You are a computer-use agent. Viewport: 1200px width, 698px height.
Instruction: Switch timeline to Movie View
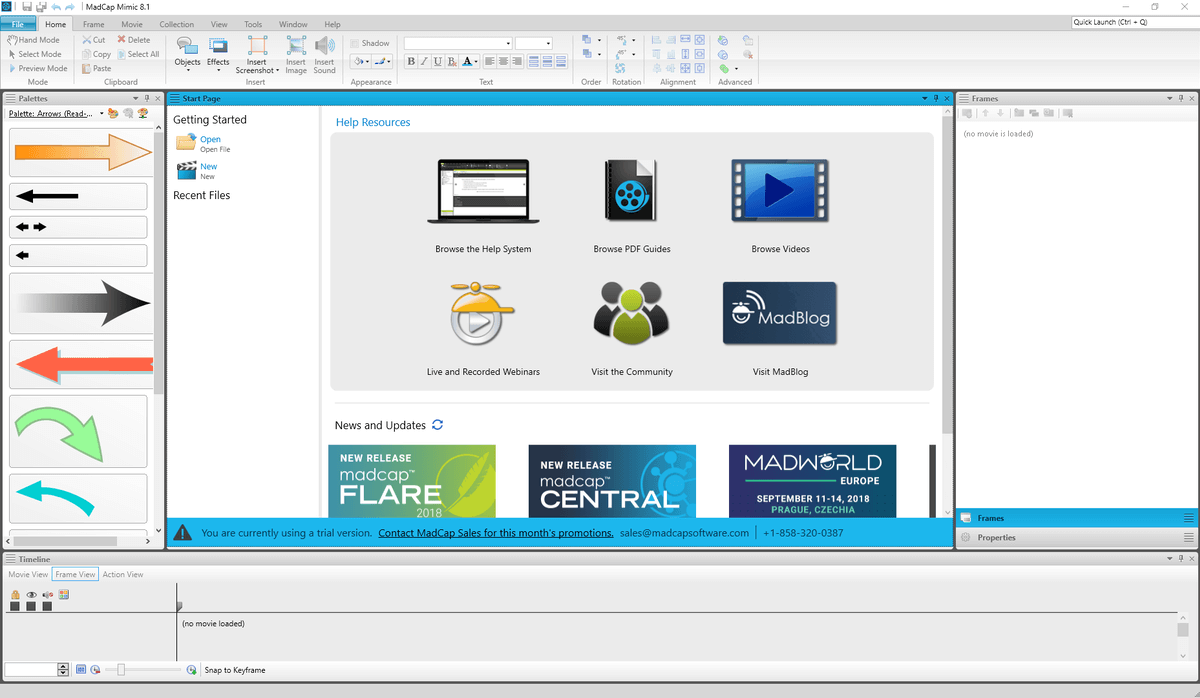[x=28, y=575]
